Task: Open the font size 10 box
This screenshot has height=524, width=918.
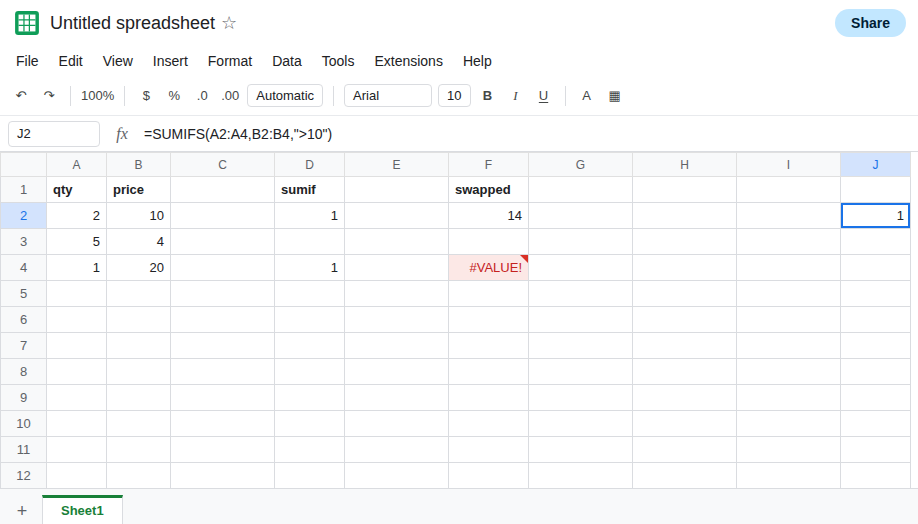Action: click(454, 95)
